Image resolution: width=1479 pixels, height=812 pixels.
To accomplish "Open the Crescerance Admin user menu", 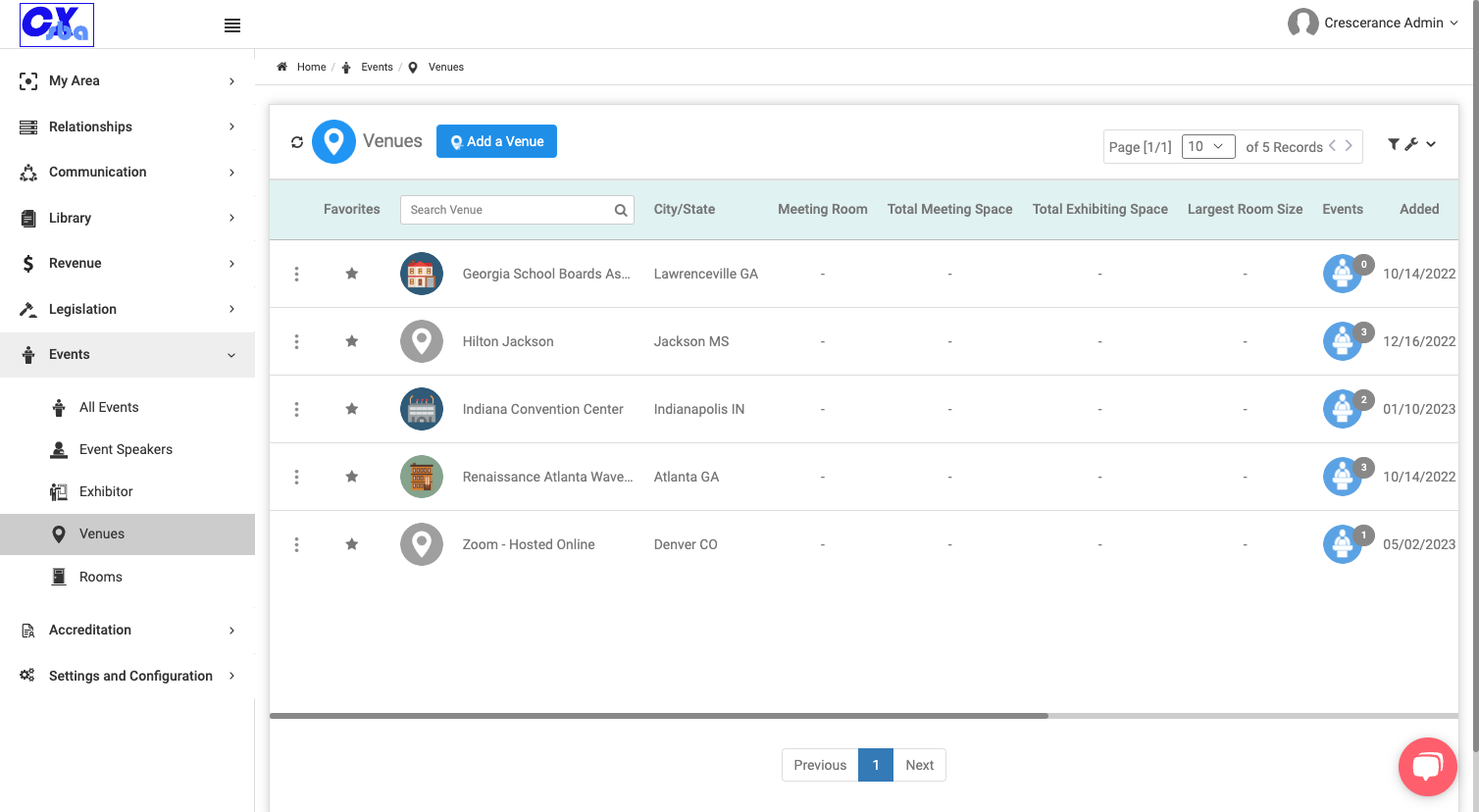I will click(x=1373, y=23).
